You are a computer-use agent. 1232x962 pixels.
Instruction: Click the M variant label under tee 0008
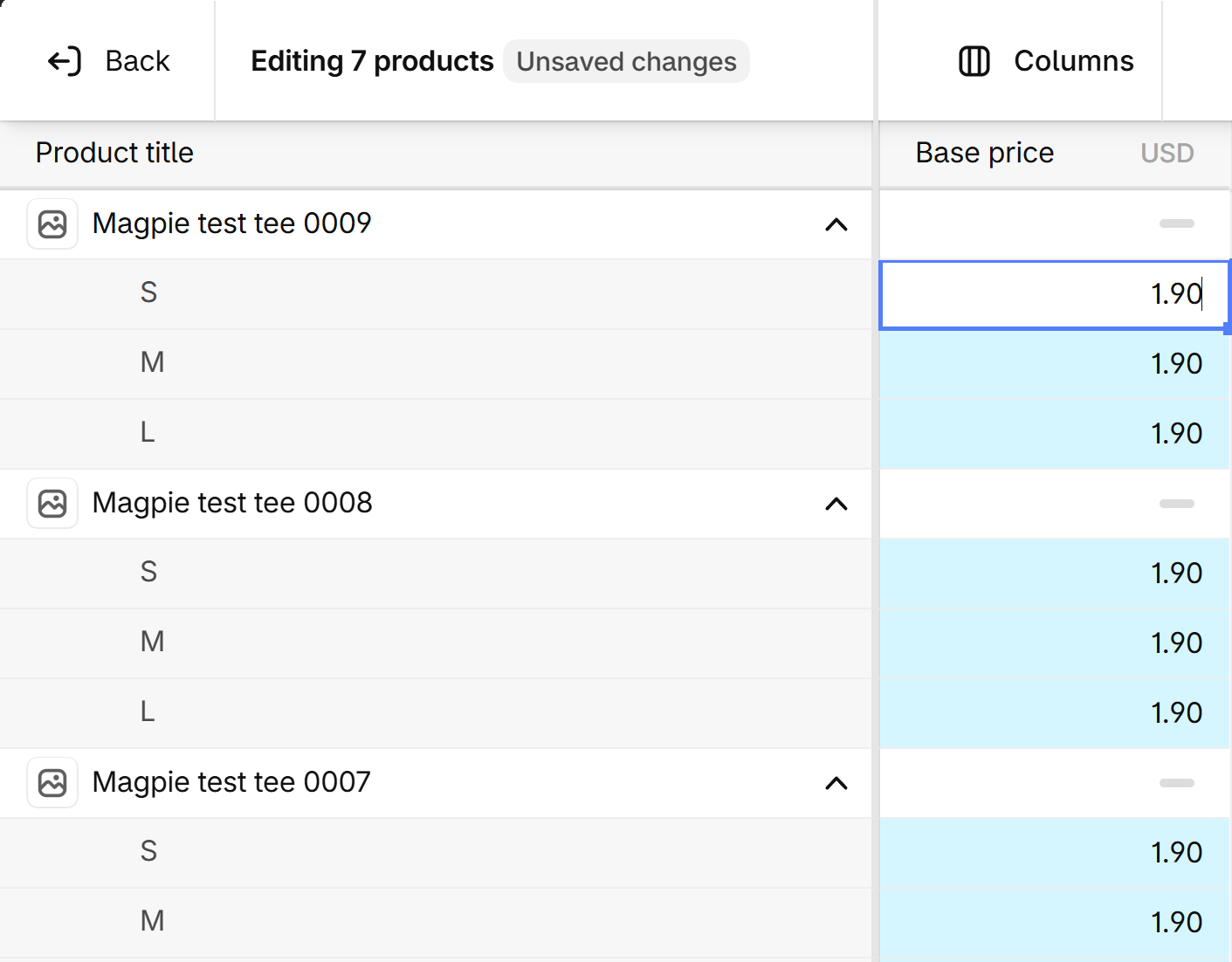tap(152, 642)
